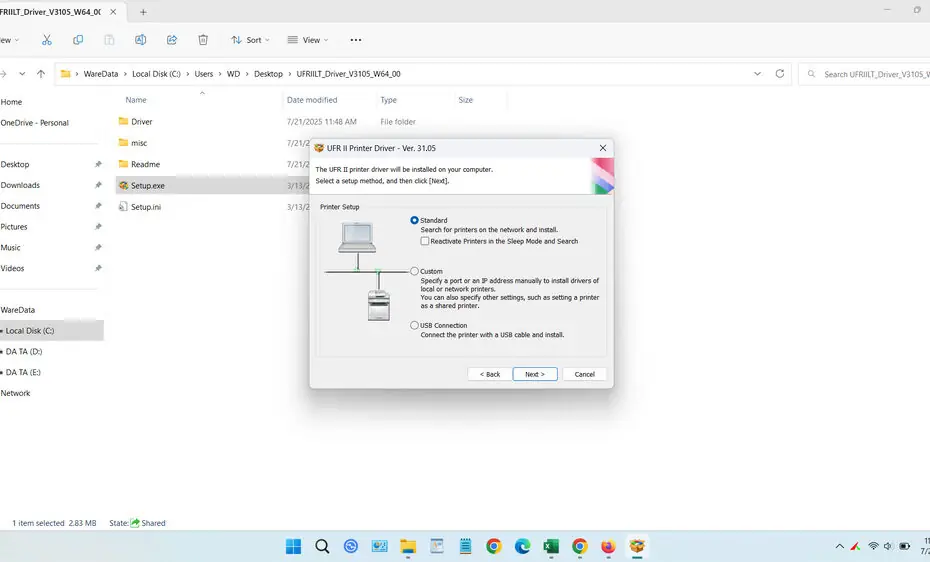Viewport: 930px width, 562px height.
Task: Select DA TA (D:) drive in sidebar
Action: [x=24, y=352]
